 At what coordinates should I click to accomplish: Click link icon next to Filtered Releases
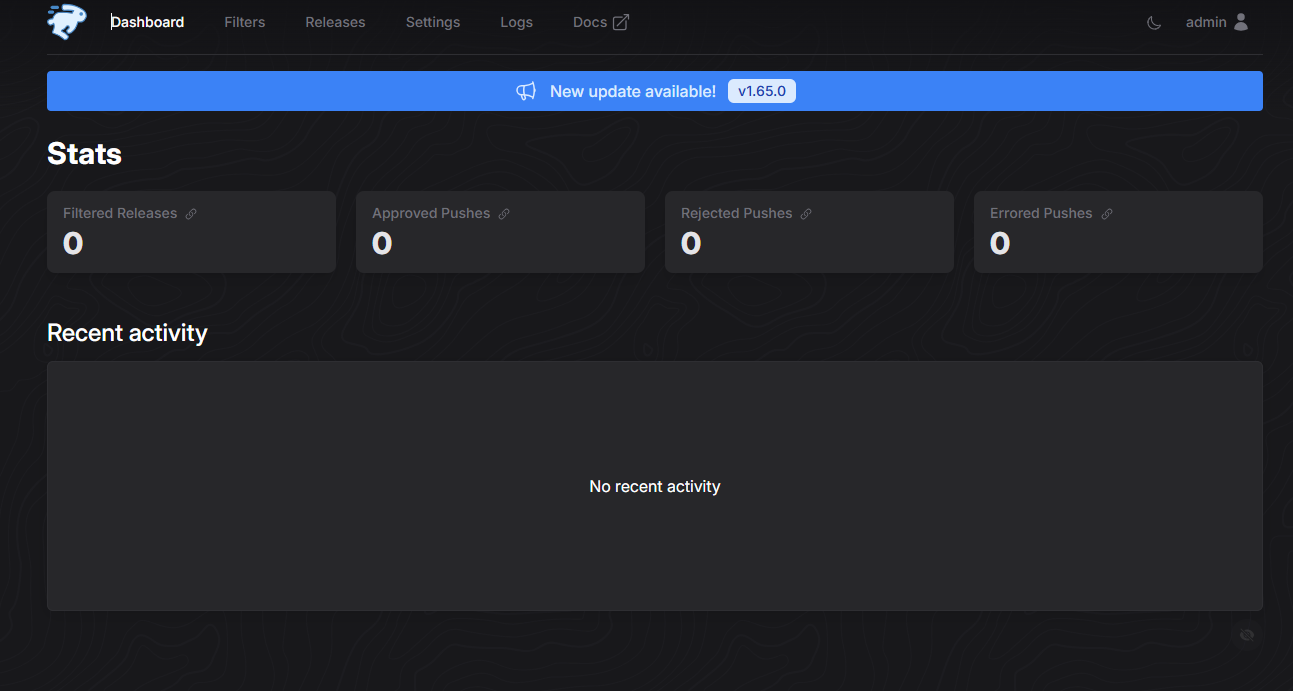[191, 214]
